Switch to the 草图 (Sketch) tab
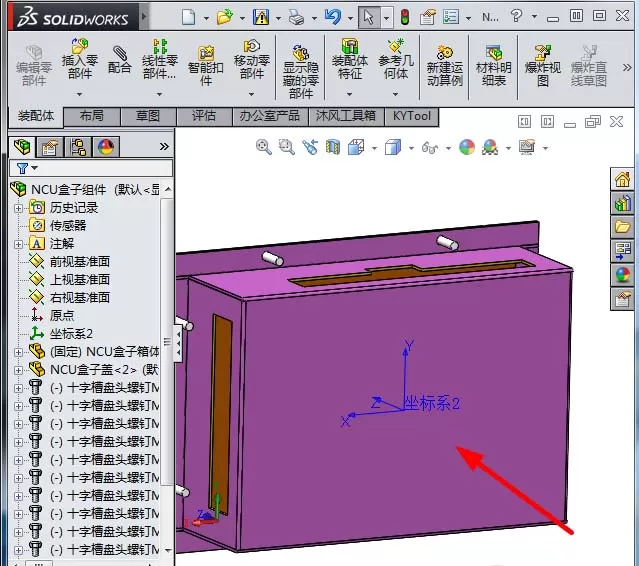 [x=148, y=117]
